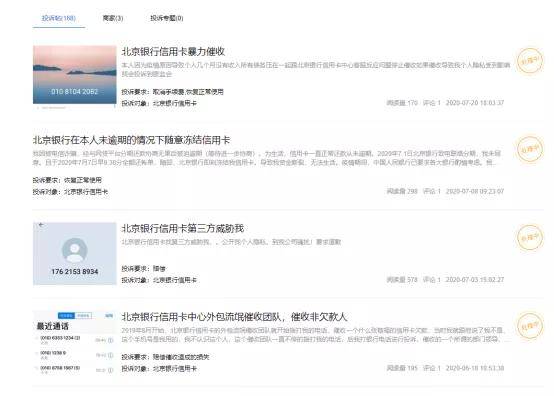Click 投诉要求: 赔偿催收造成的损失 text
The height and width of the screenshot is (396, 554).
point(165,357)
